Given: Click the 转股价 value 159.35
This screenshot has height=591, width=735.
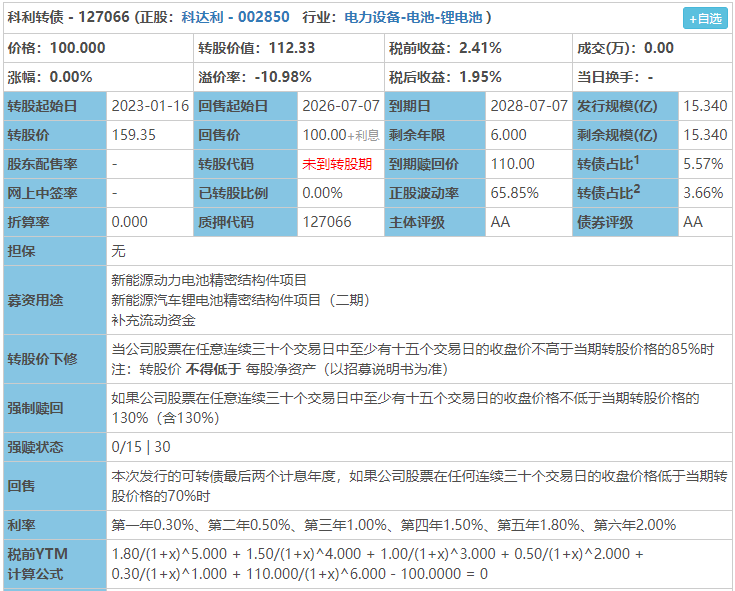Looking at the screenshot, I should click(134, 135).
